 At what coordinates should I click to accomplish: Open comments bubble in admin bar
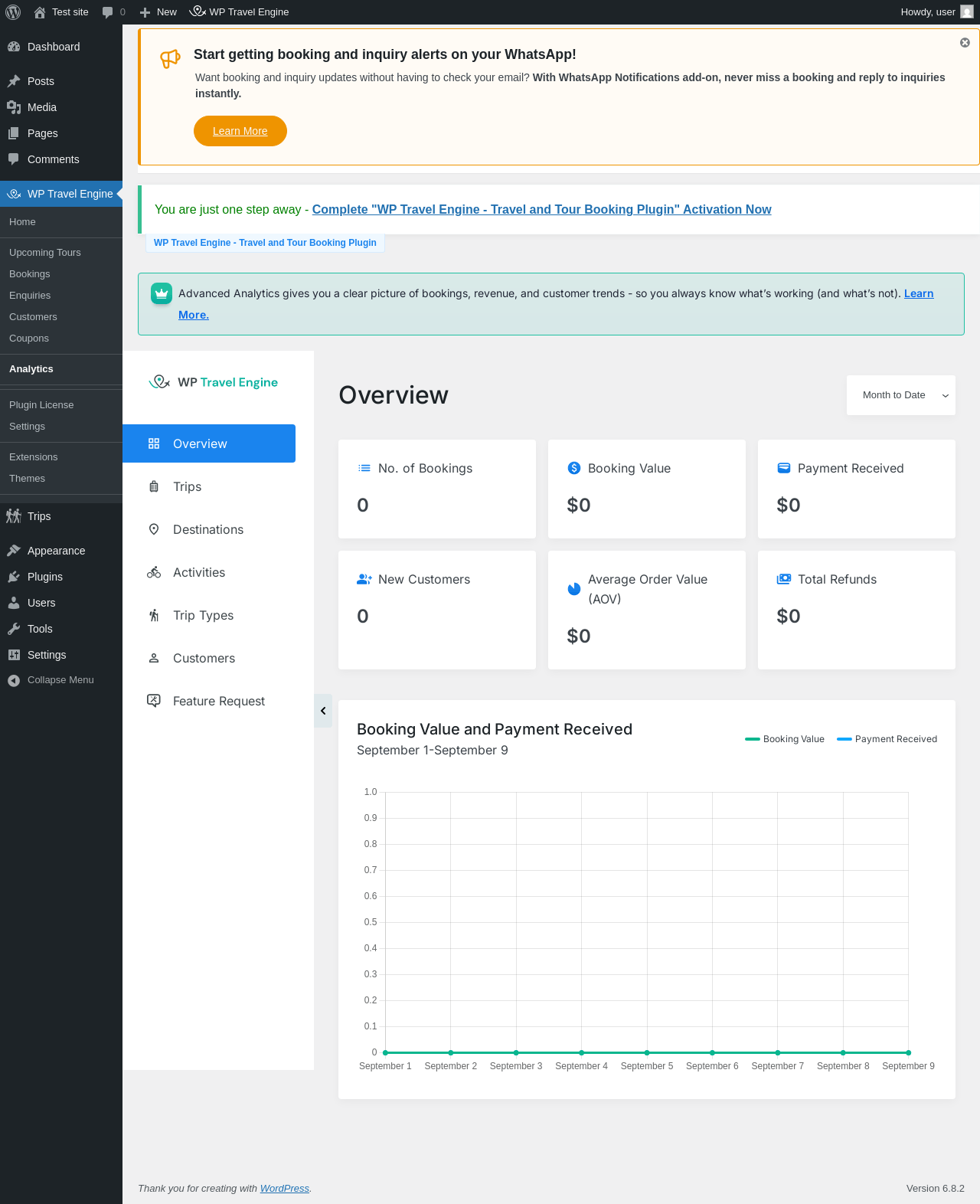pos(113,12)
